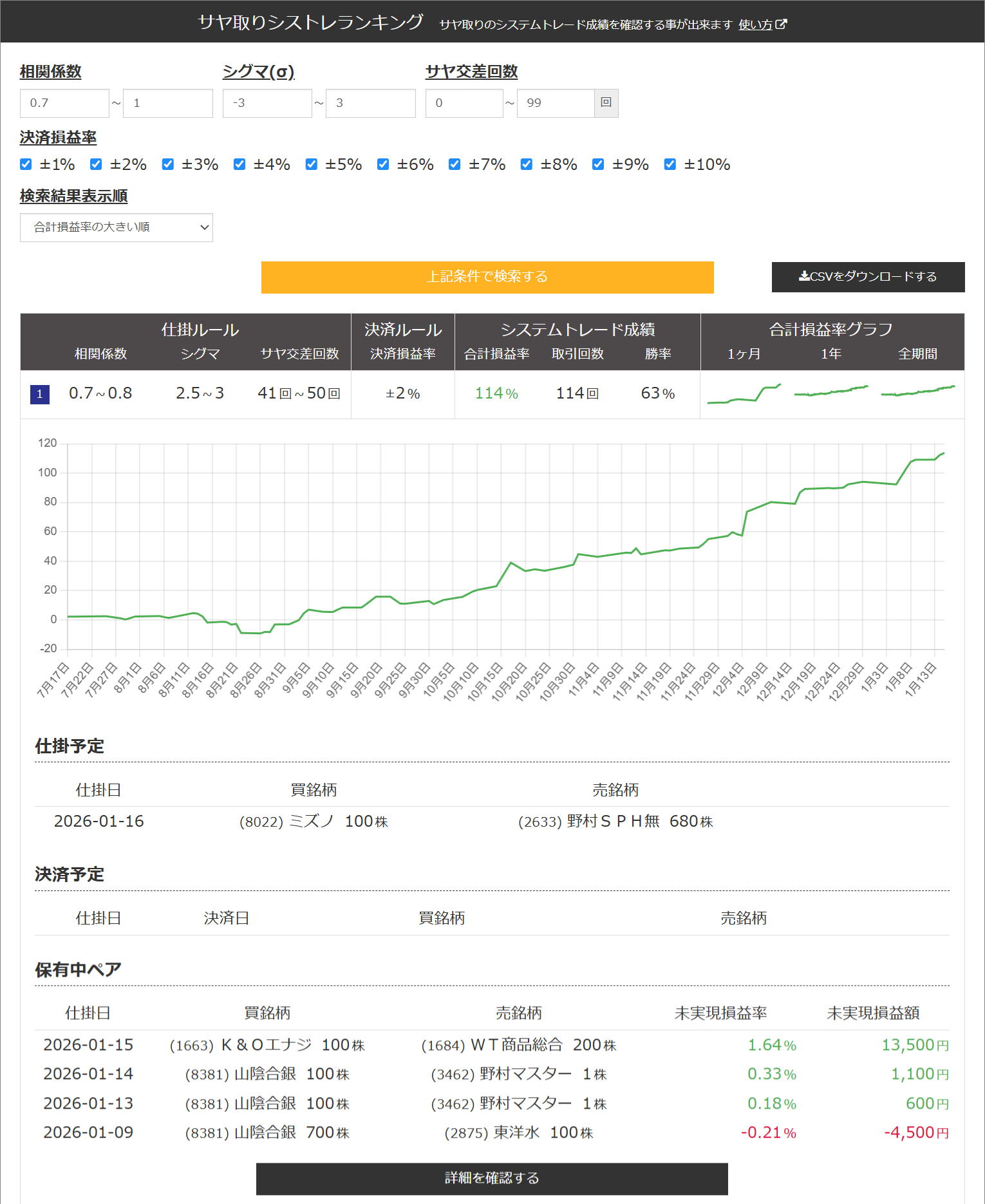985x1204 pixels.
Task: Click the rank 1 badge icon
Action: tap(40, 394)
